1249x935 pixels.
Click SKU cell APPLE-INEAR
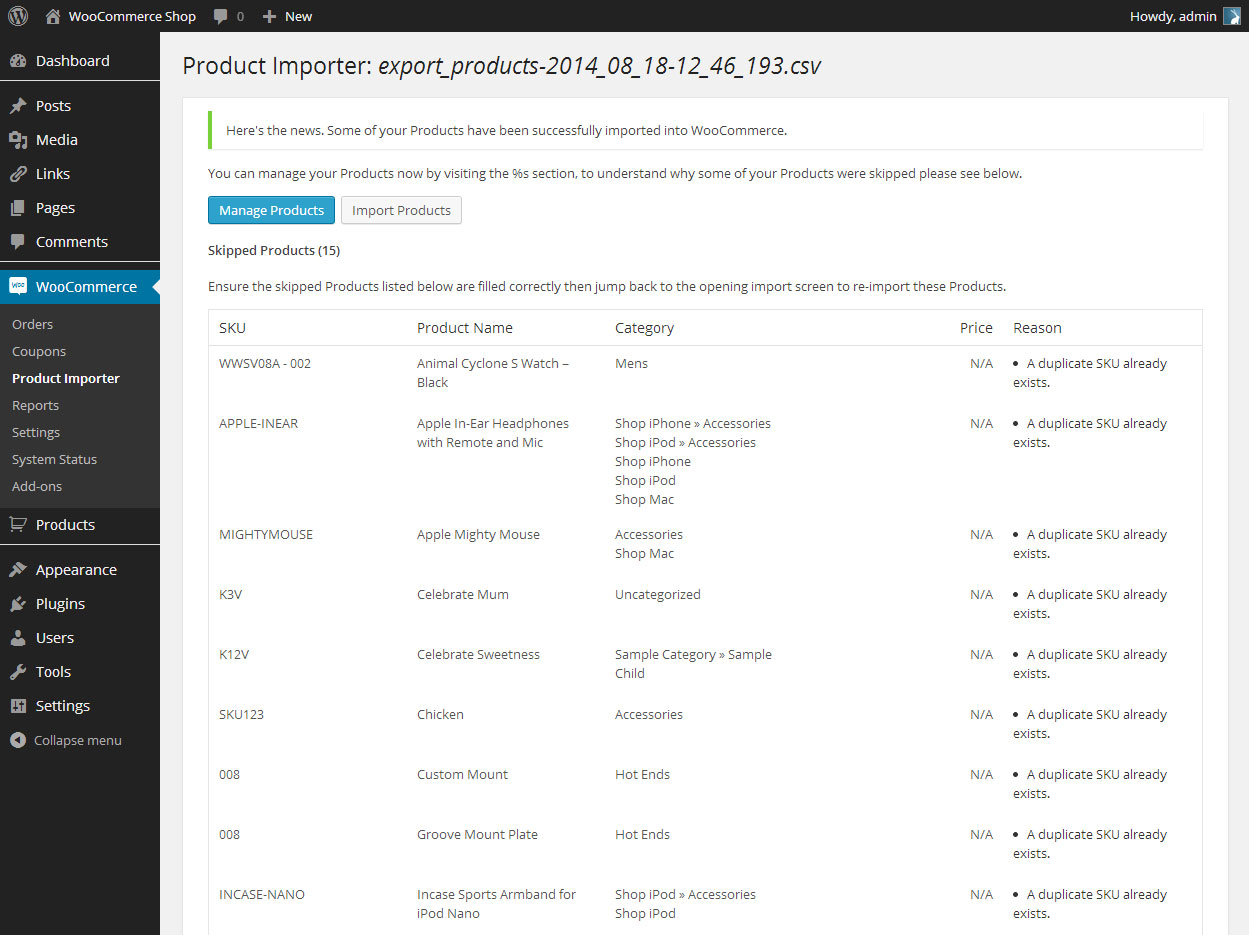[259, 424]
